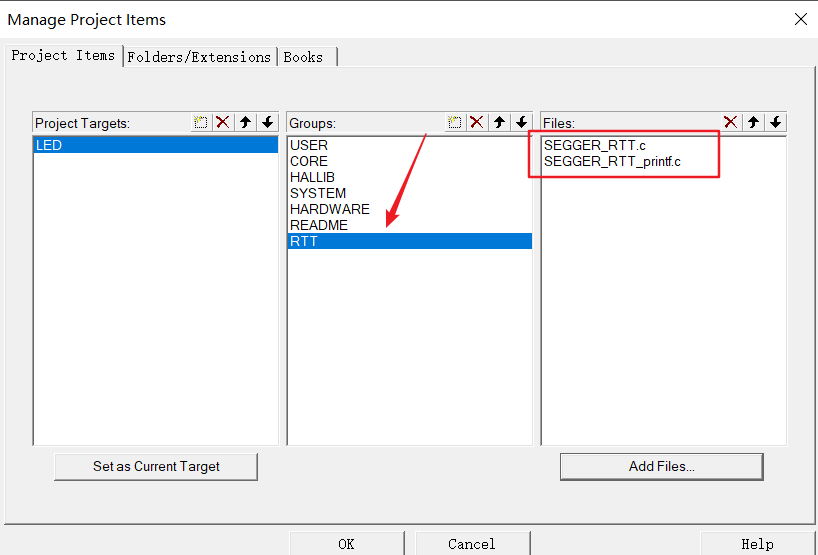Click Set as Current Target button
This screenshot has width=818, height=555.
[x=156, y=466]
